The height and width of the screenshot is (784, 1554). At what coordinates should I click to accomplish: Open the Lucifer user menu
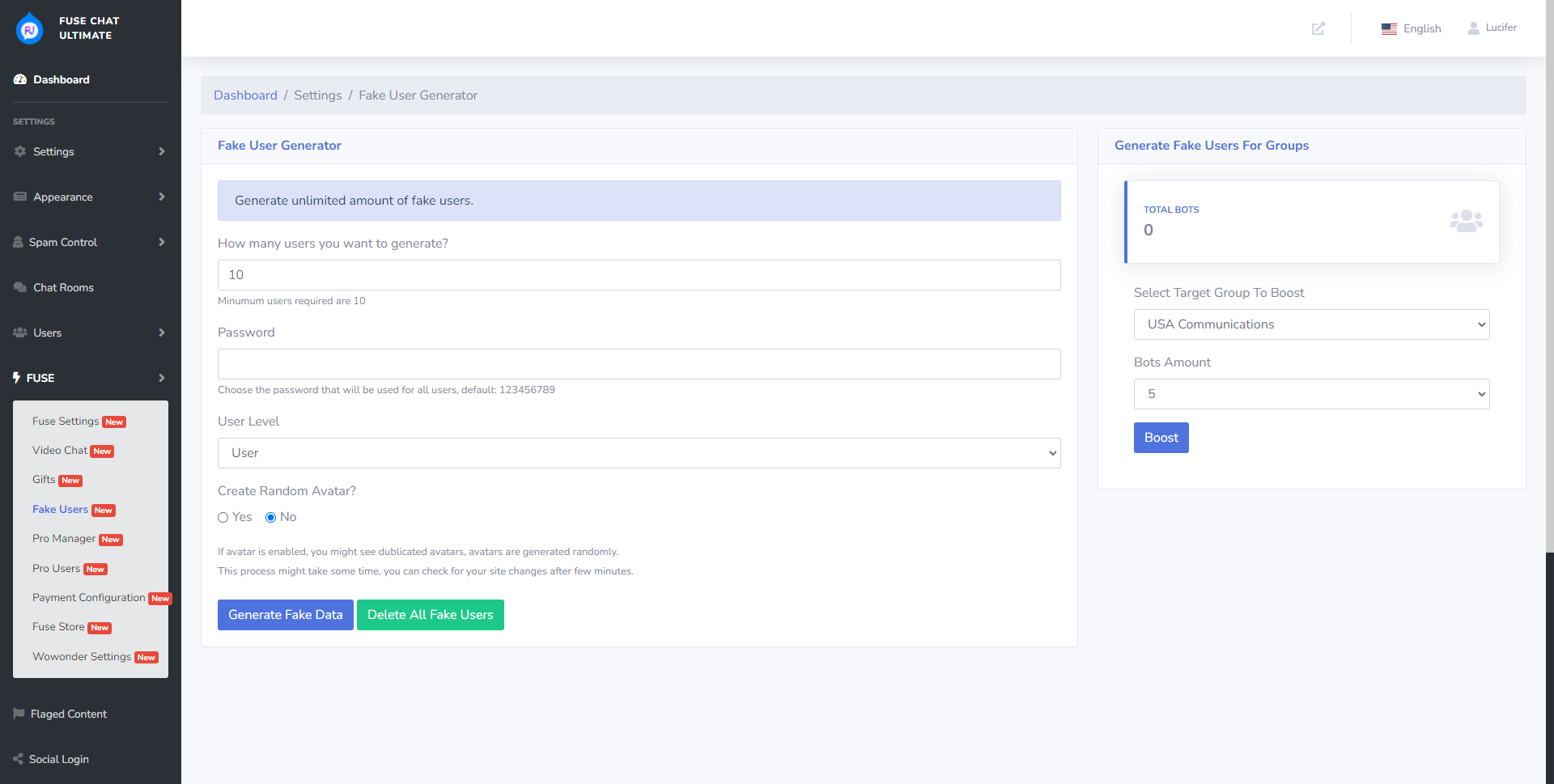(1492, 28)
